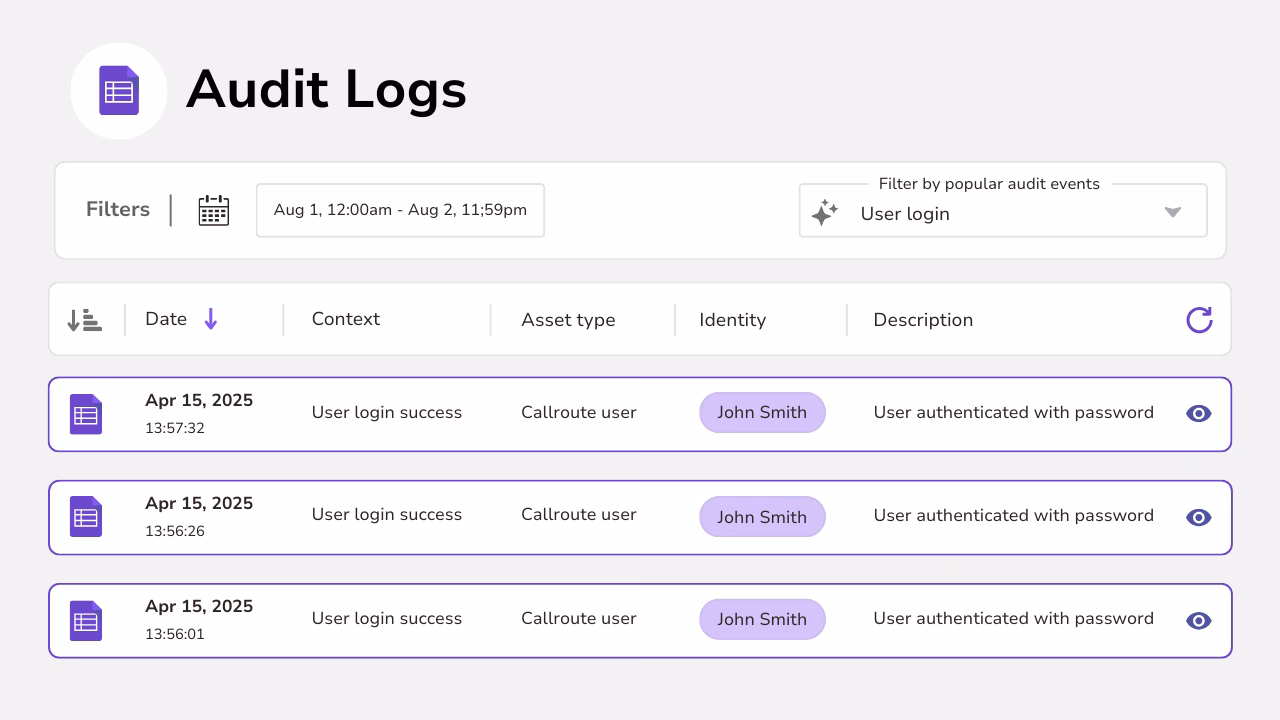
Task: Click the Context column header
Action: point(346,319)
